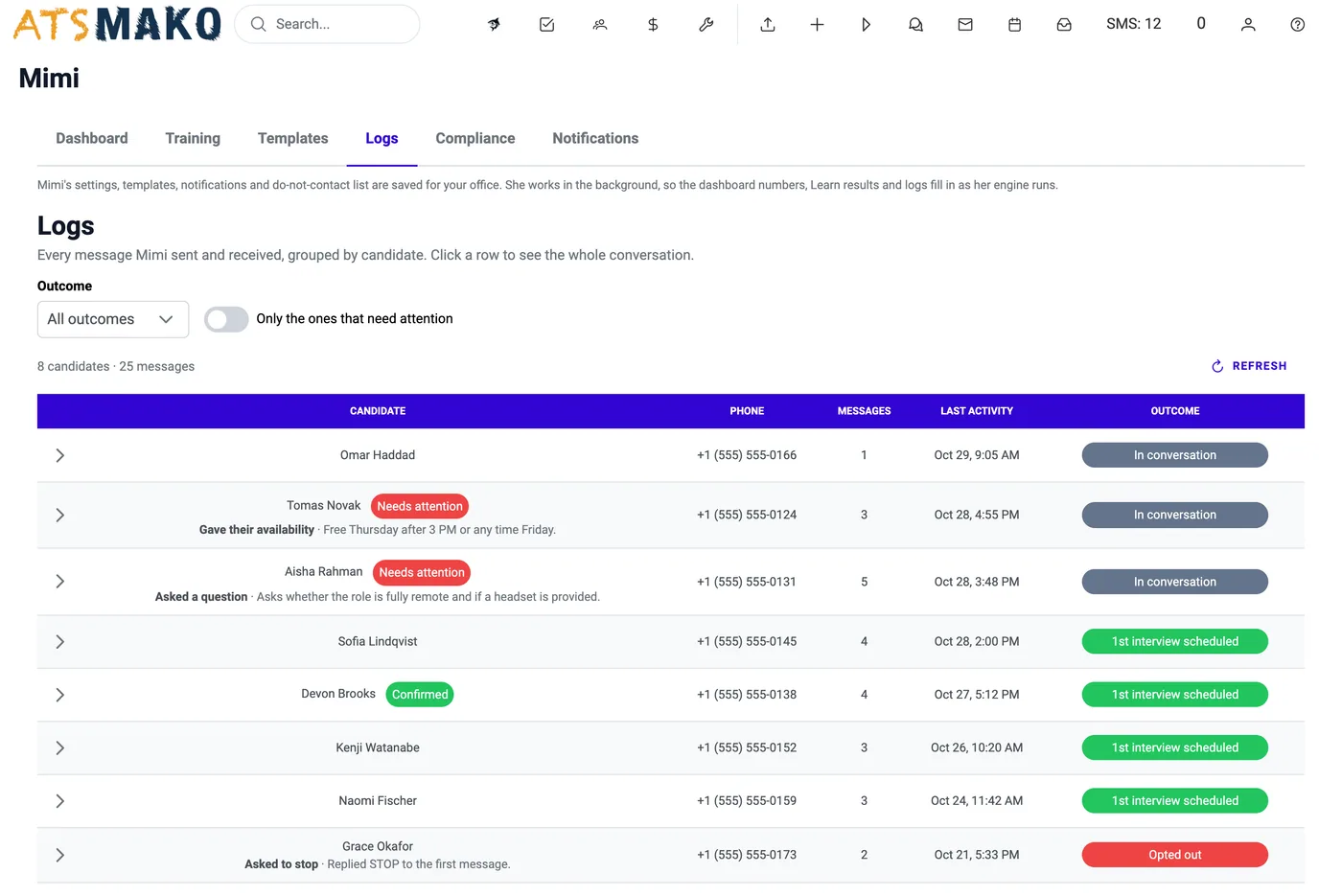Click Aisha Rahman's Needs attention badge
The width and height of the screenshot is (1342, 896).
(x=422, y=572)
